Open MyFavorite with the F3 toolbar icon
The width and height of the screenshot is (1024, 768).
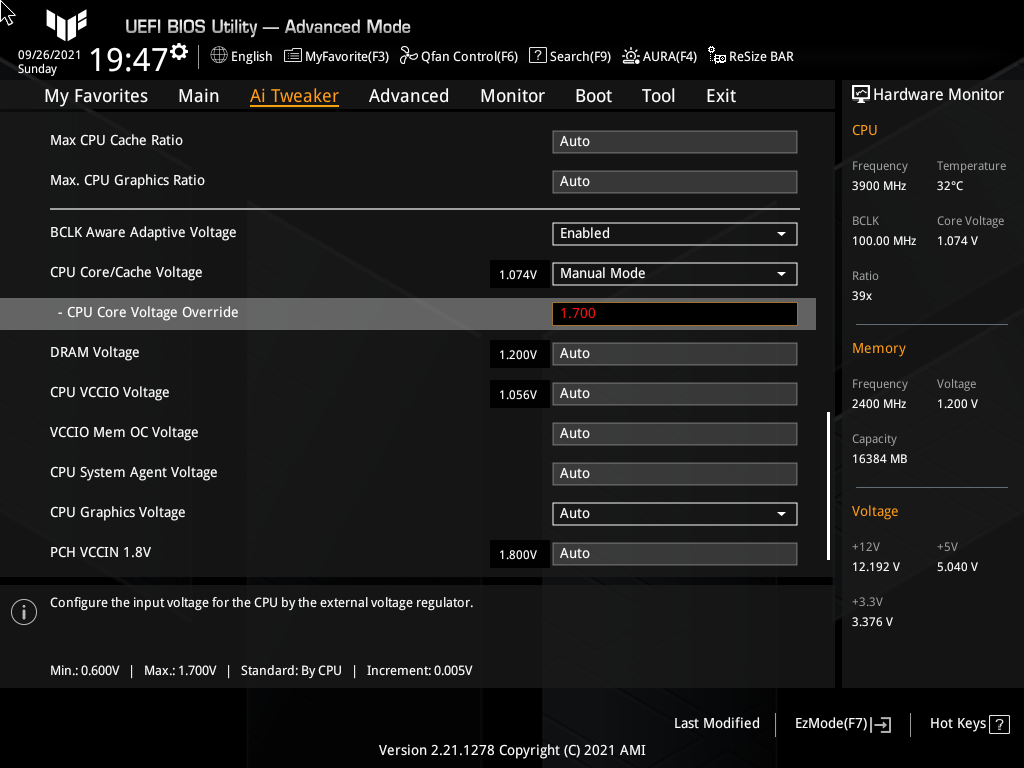click(336, 57)
